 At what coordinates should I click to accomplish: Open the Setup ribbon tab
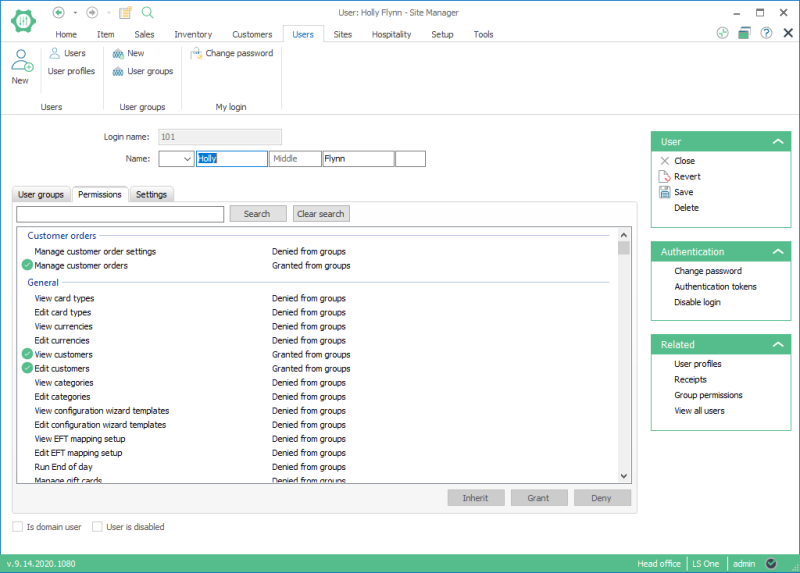[442, 34]
